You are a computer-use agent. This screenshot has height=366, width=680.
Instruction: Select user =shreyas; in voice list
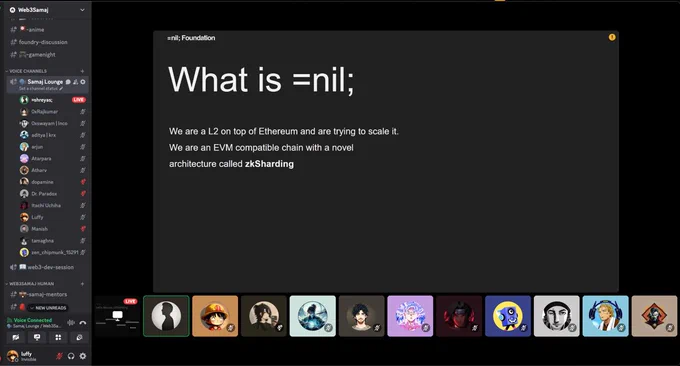42,100
